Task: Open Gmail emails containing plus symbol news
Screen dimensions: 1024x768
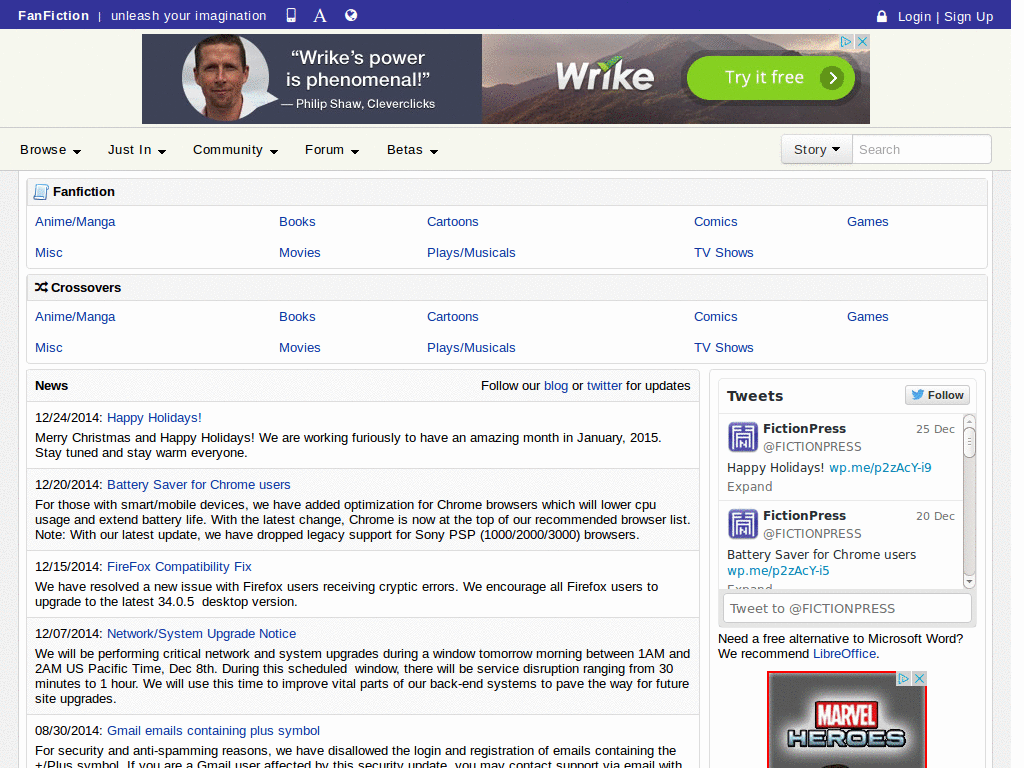Action: tap(213, 731)
